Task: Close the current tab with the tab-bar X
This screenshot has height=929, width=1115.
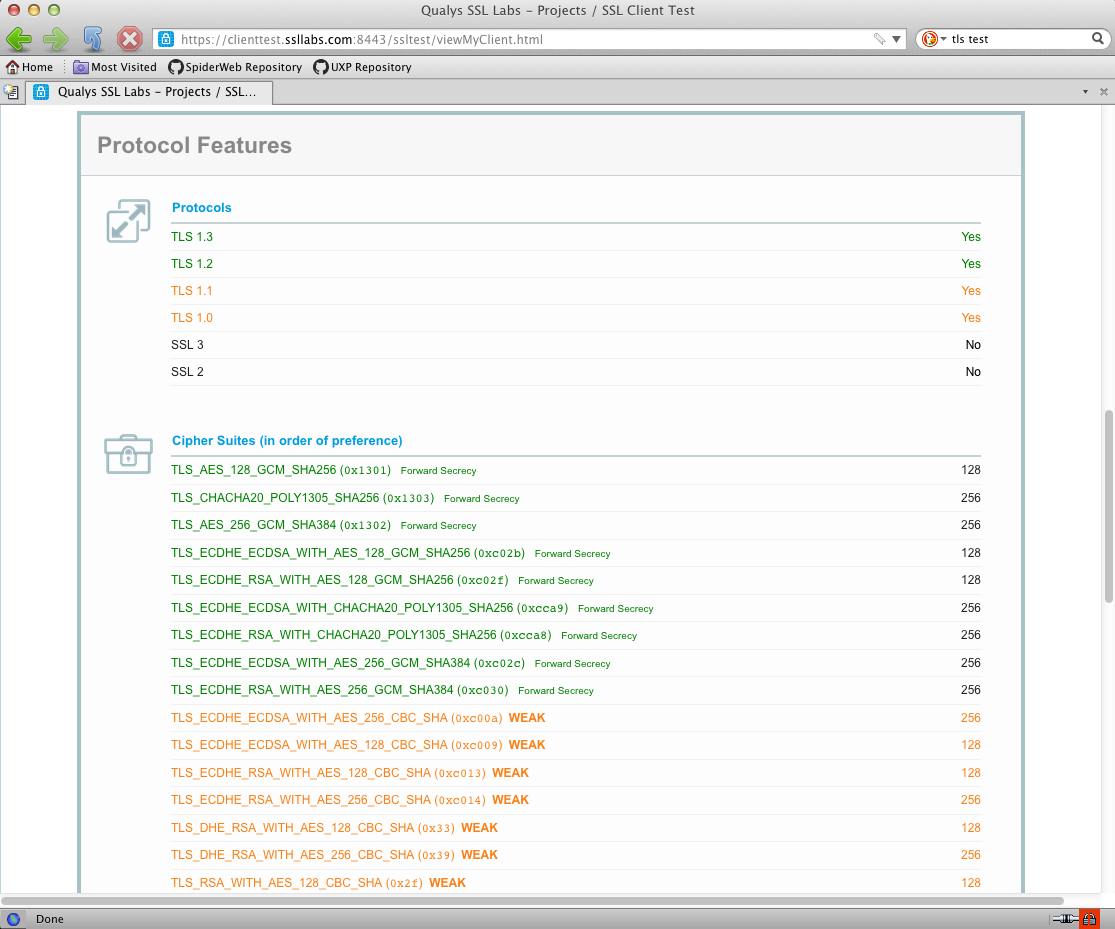Action: (1104, 92)
